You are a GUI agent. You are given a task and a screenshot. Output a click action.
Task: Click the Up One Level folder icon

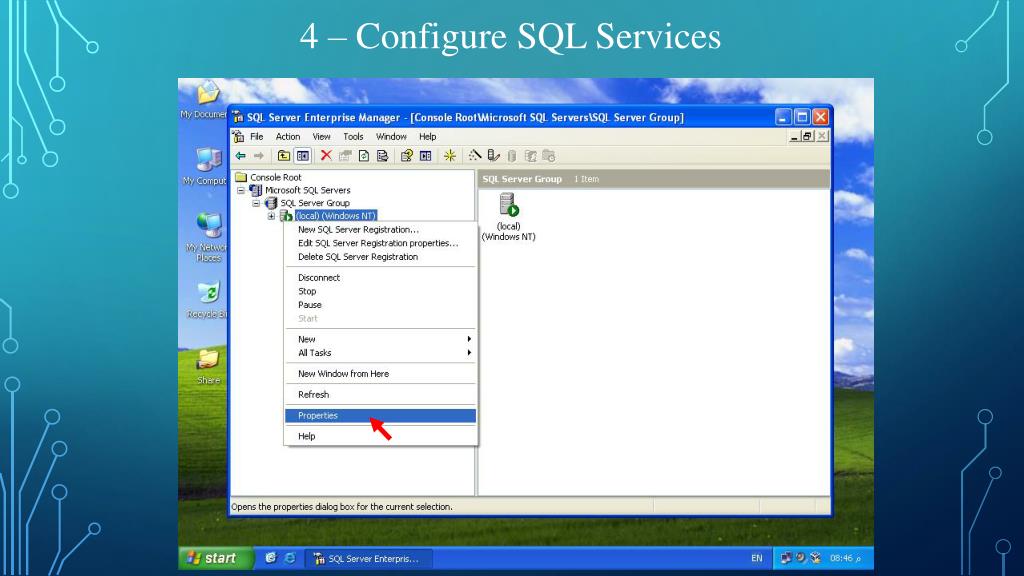[x=283, y=155]
